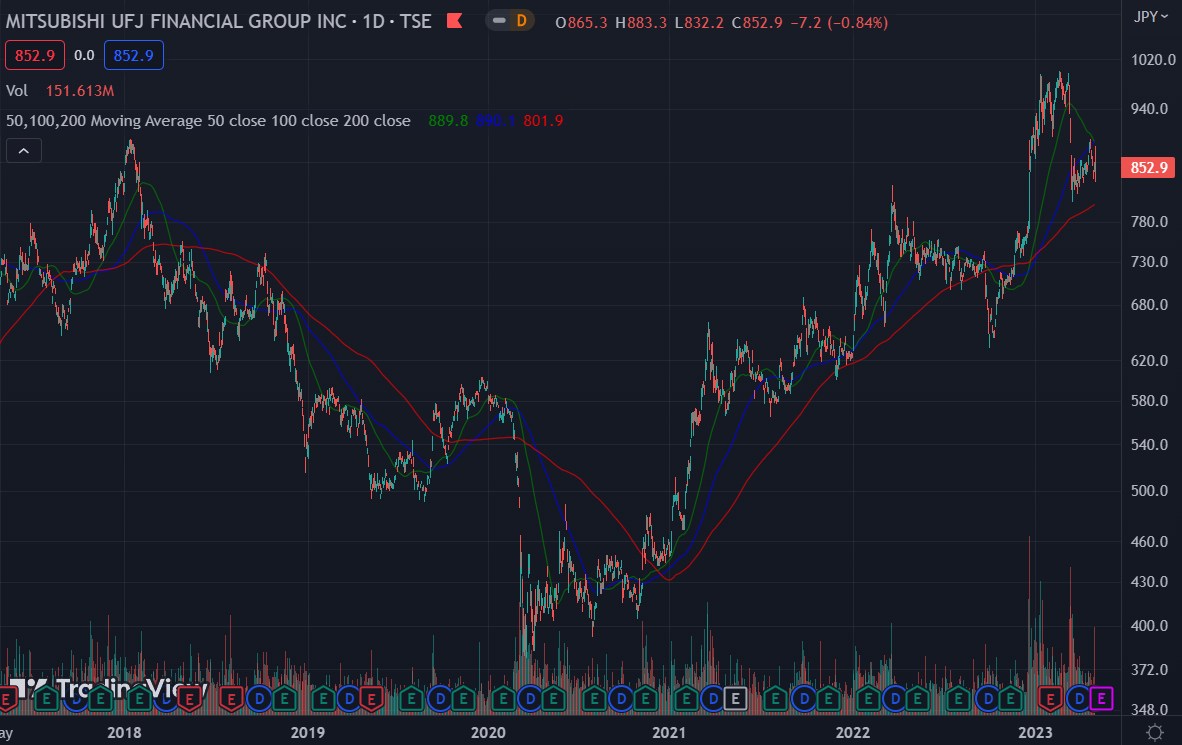Image resolution: width=1182 pixels, height=745 pixels.
Task: Toggle the data mode pill marked D
Action: [510, 20]
